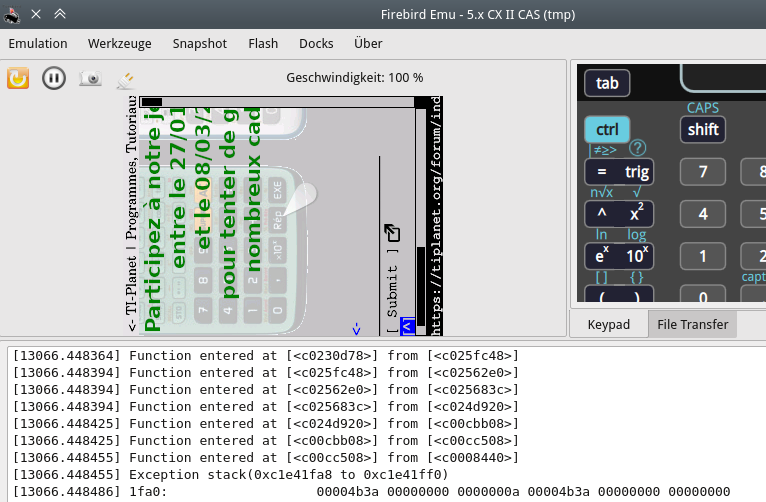Click the number 1 key

tap(703, 256)
